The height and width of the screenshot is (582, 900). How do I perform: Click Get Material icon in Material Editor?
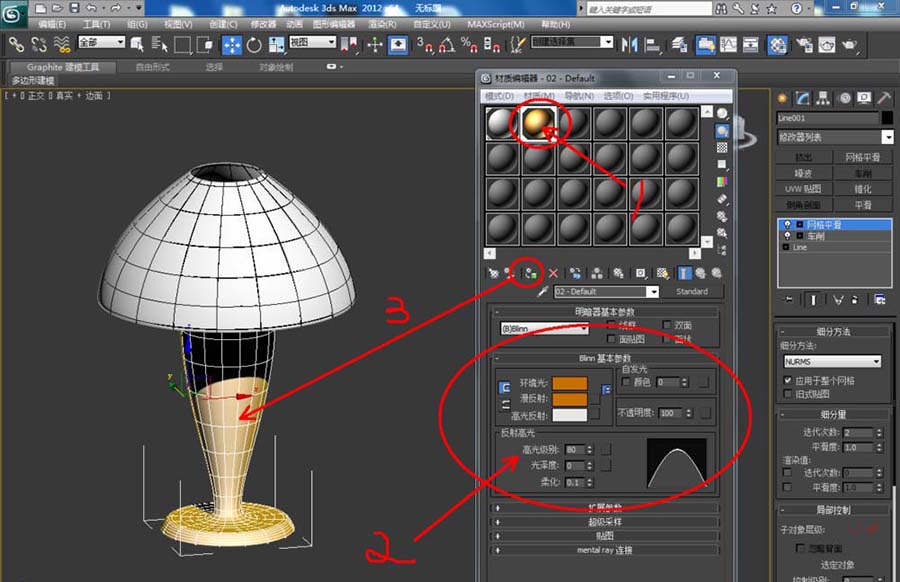[493, 273]
